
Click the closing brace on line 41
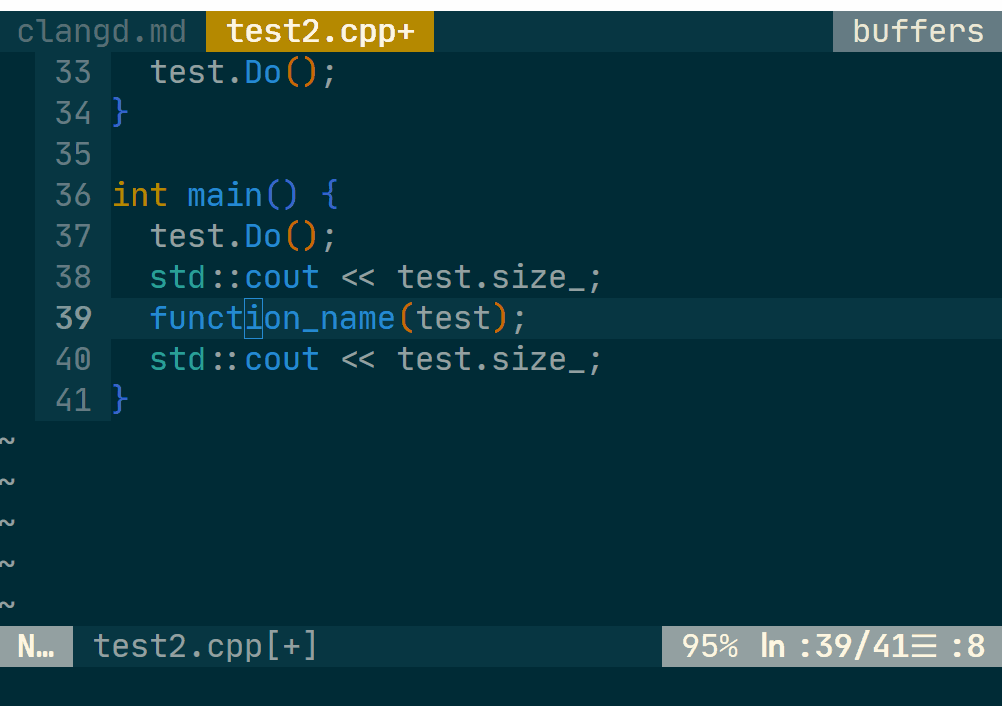(121, 400)
